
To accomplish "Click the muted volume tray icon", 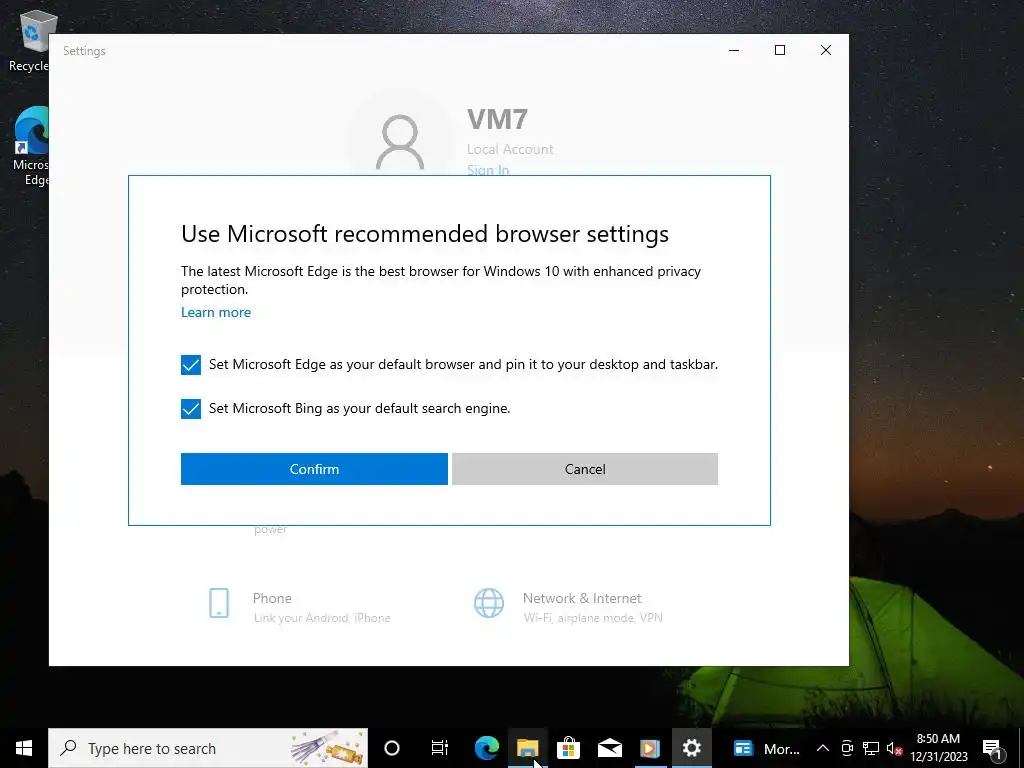I will click(x=894, y=748).
